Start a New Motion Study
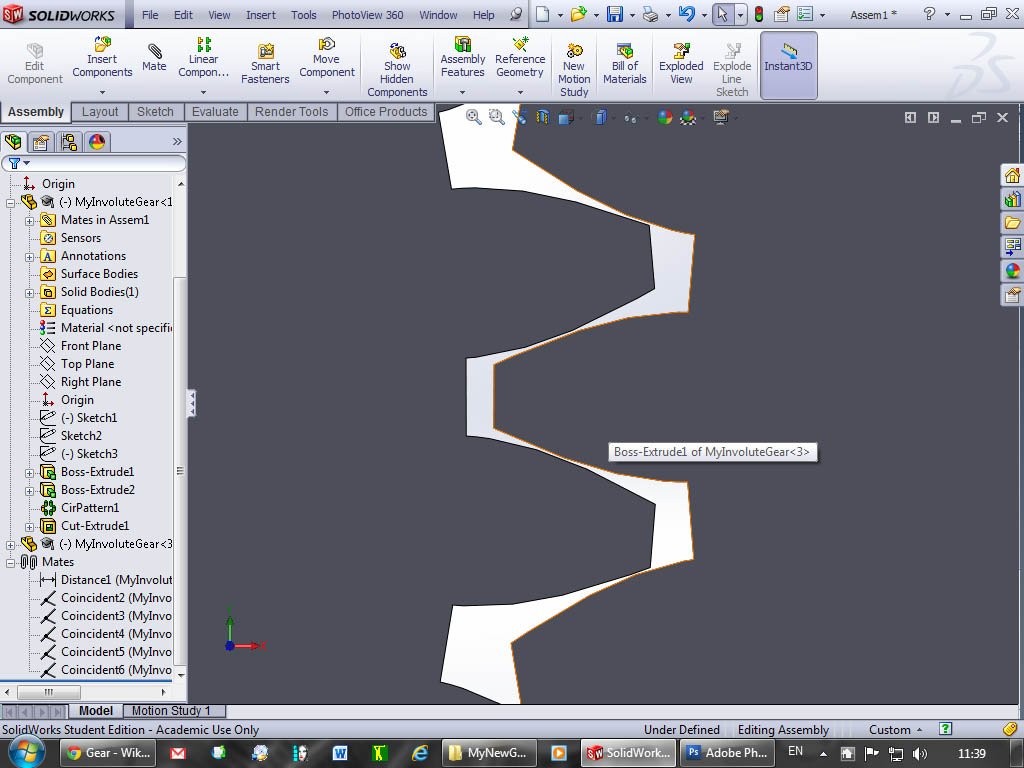 click(x=574, y=71)
